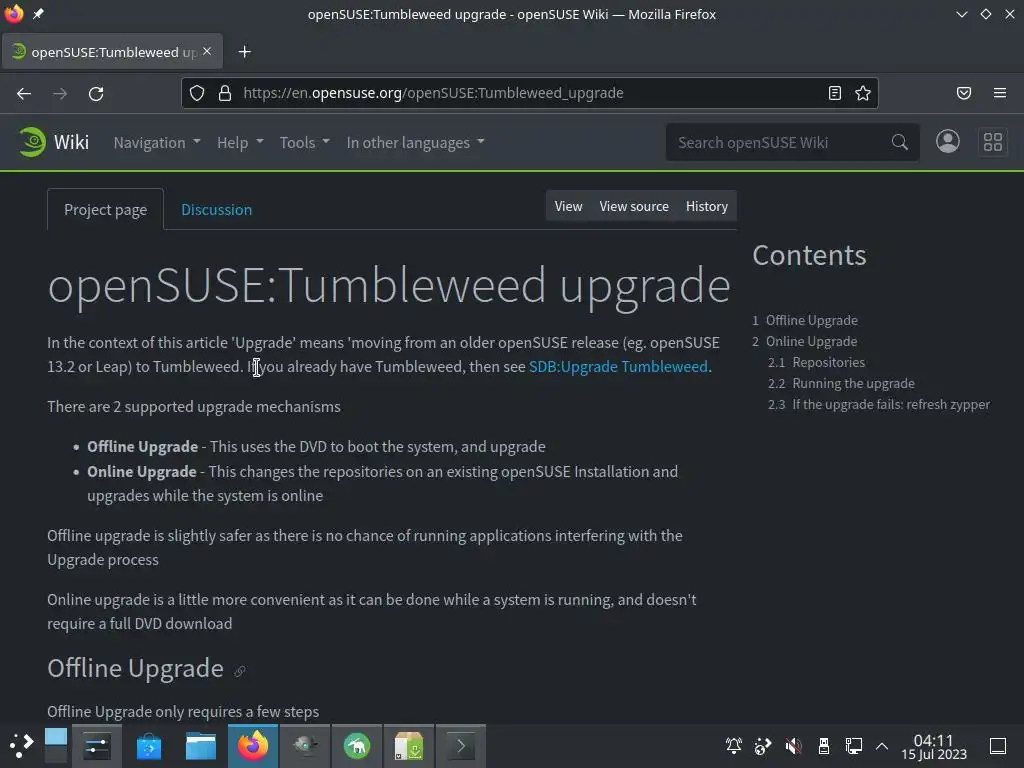This screenshot has width=1024, height=768.
Task: Open the Firefox hamburger menu
Action: coord(1000,93)
